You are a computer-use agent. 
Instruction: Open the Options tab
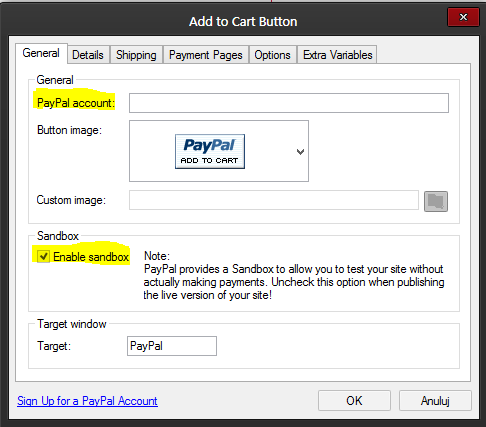[x=273, y=55]
